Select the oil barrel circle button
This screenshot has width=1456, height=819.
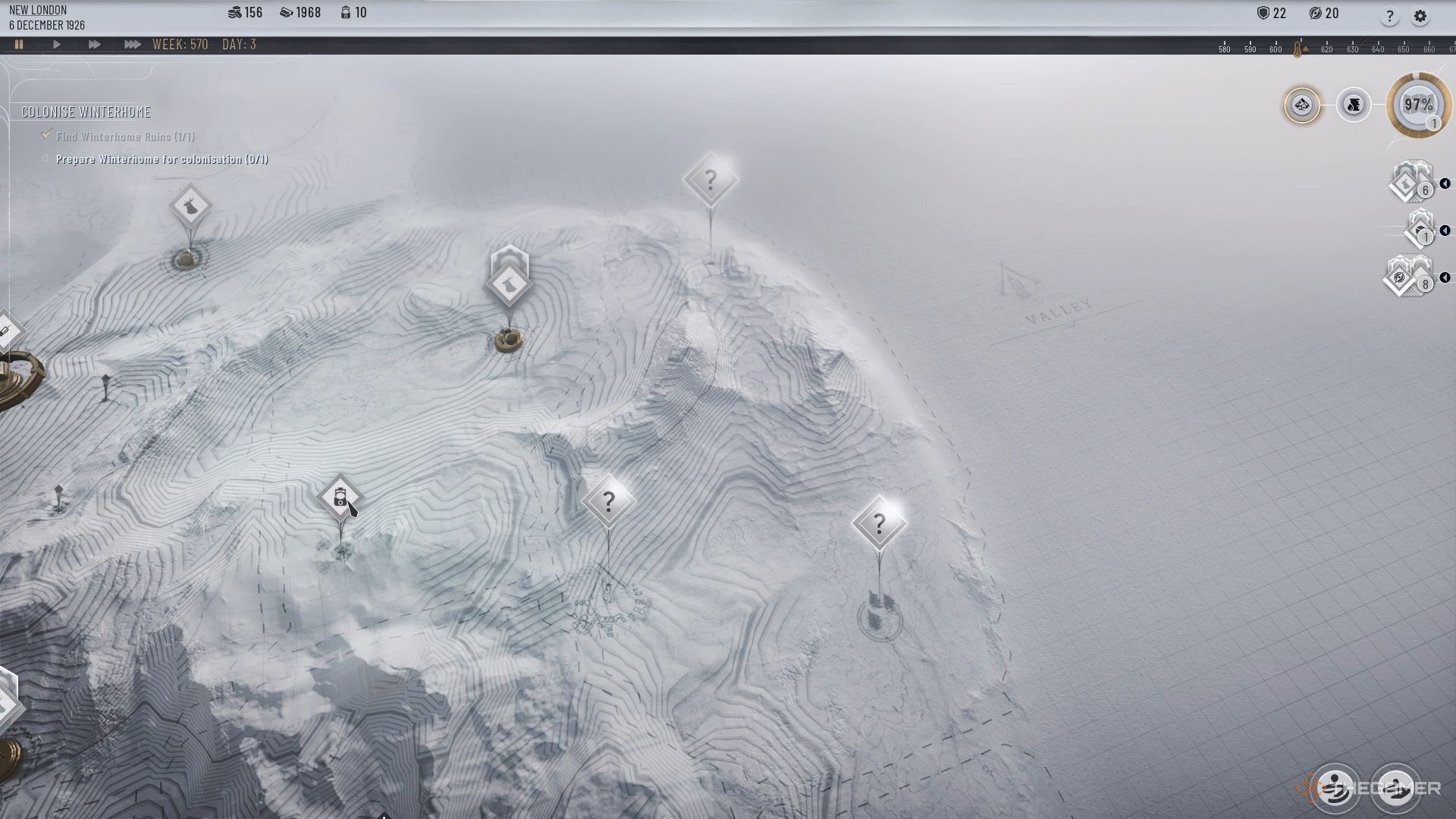point(1354,105)
